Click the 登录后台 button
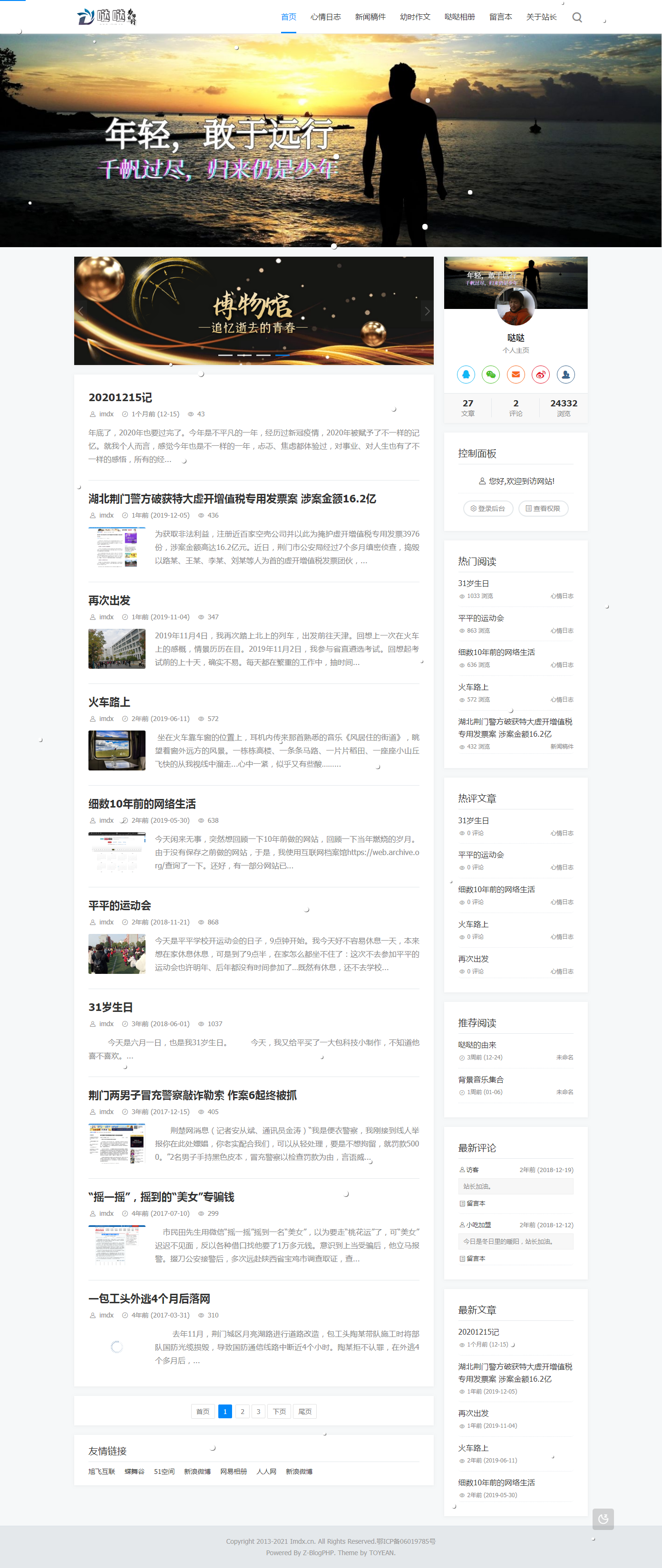 click(488, 508)
